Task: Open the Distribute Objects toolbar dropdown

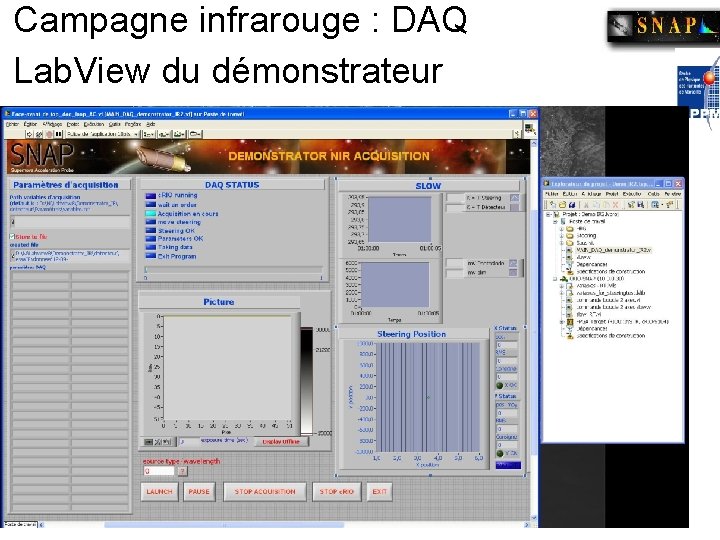Action: click(163, 134)
